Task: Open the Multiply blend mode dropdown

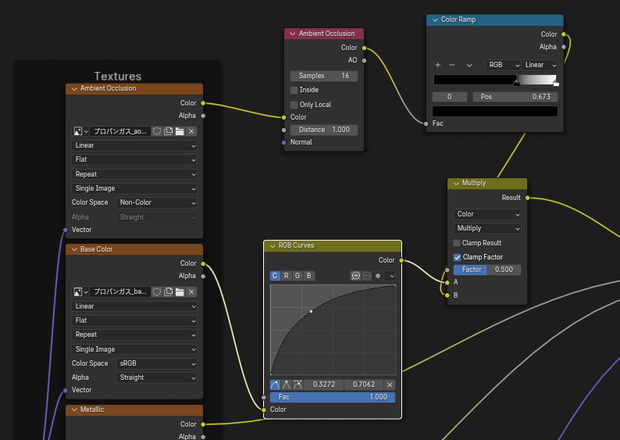Action: pyautogui.click(x=487, y=228)
